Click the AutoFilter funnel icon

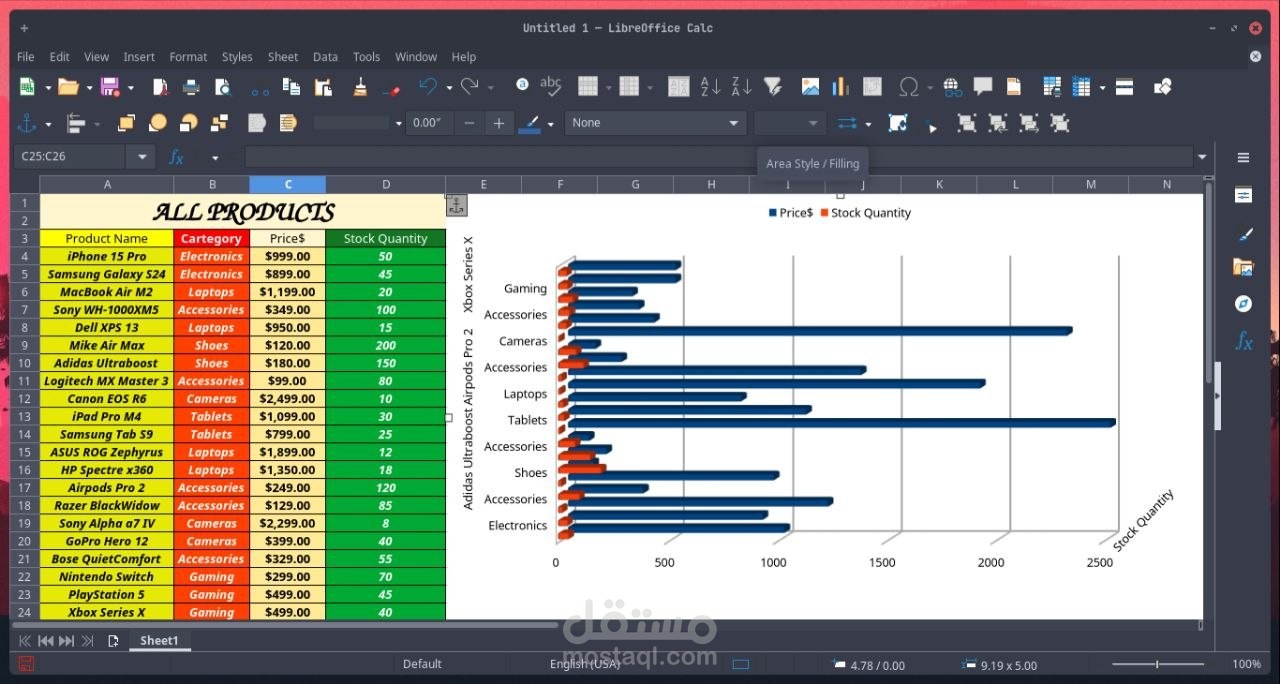[x=773, y=87]
